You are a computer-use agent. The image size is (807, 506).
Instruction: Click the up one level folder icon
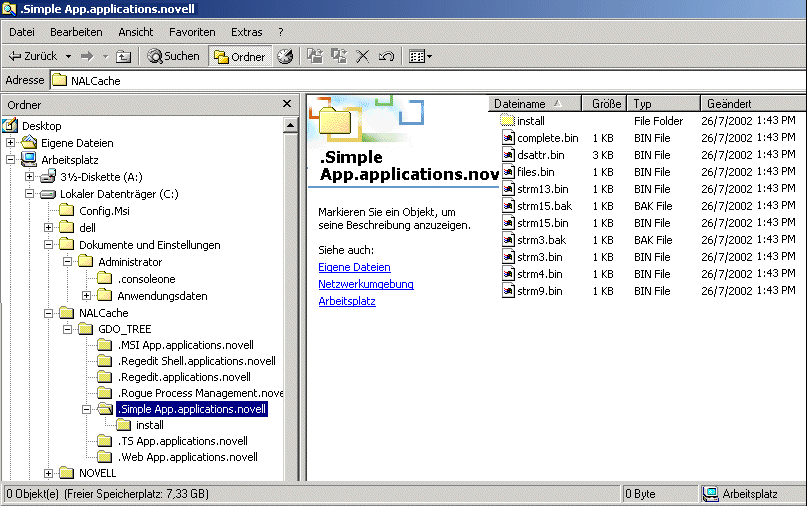124,57
